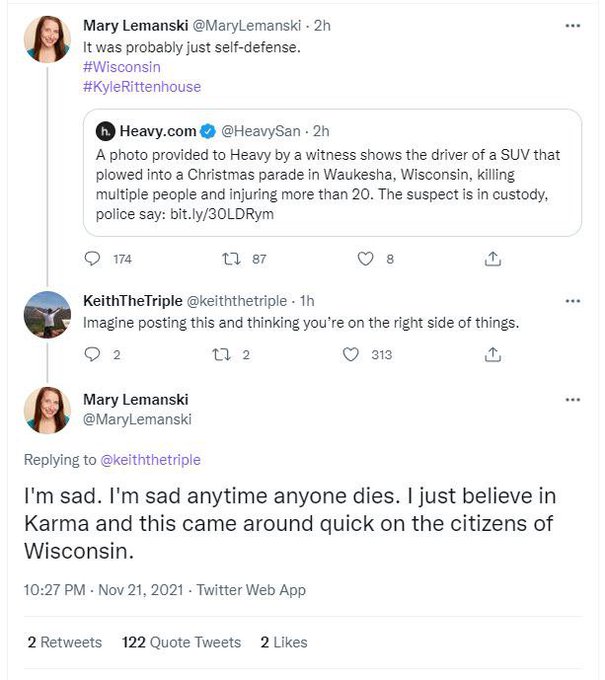Image resolution: width=605 pixels, height=680 pixels.
Task: Share KeithTheTriple's tweet
Action: (492, 354)
